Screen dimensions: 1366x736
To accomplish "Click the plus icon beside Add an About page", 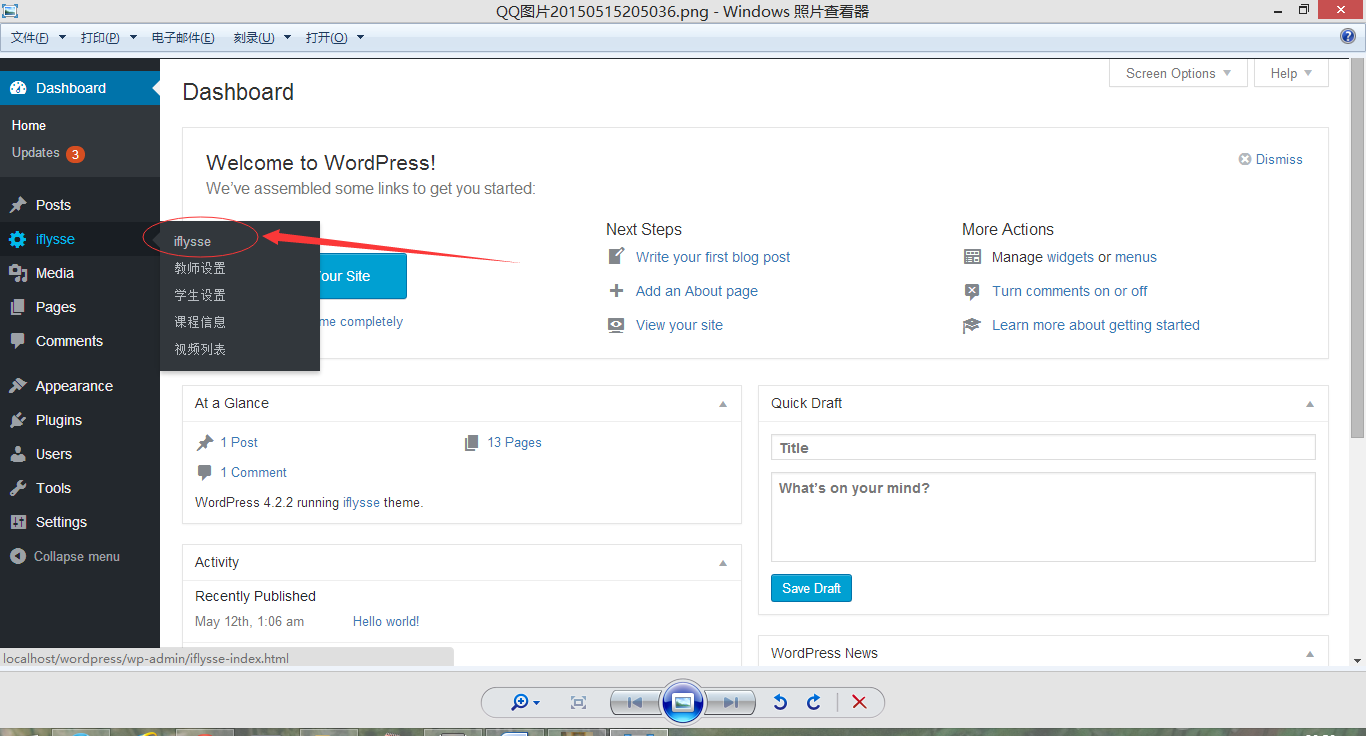I will point(616,291).
